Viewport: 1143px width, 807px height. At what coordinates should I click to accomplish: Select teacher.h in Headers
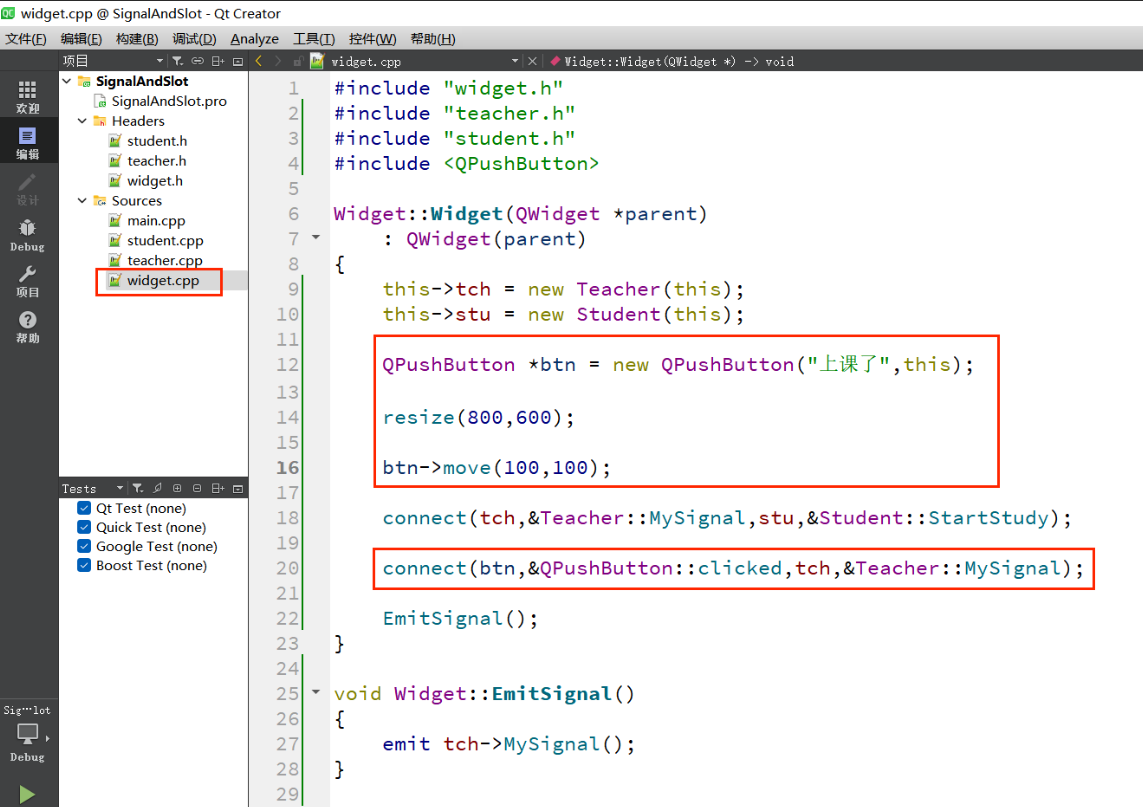pyautogui.click(x=157, y=160)
